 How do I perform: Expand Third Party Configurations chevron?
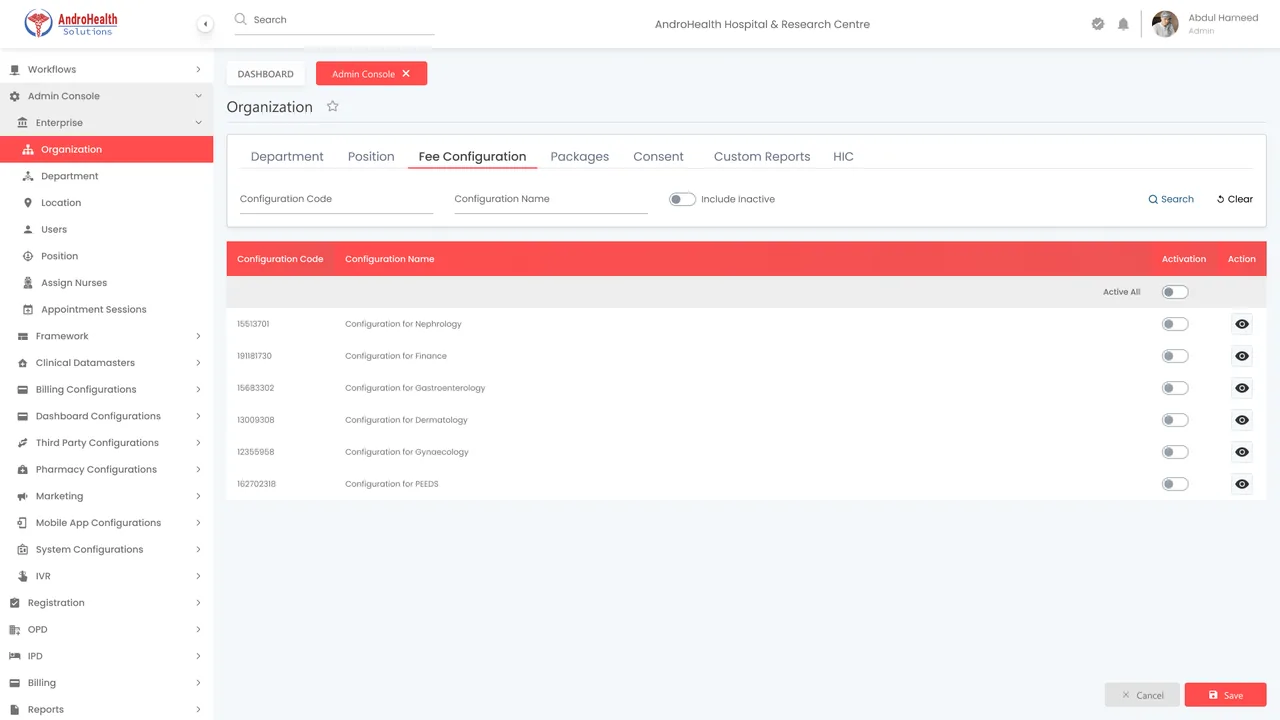(x=198, y=443)
